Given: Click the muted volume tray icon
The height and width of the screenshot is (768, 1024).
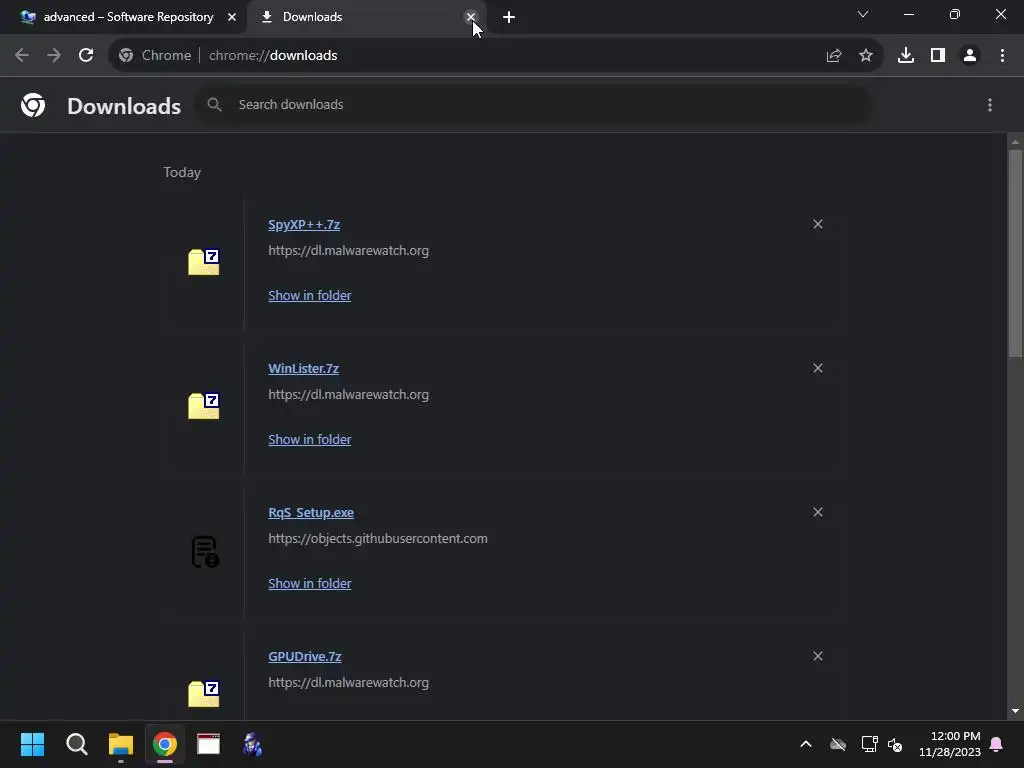Looking at the screenshot, I should 895,744.
